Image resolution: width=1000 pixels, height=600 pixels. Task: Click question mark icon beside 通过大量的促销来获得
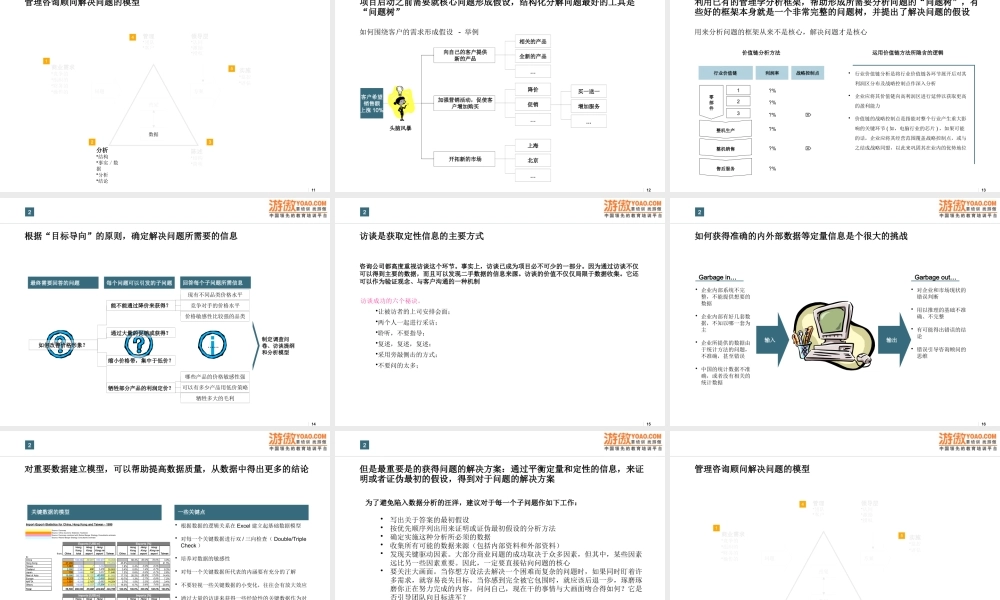pyautogui.click(x=138, y=344)
